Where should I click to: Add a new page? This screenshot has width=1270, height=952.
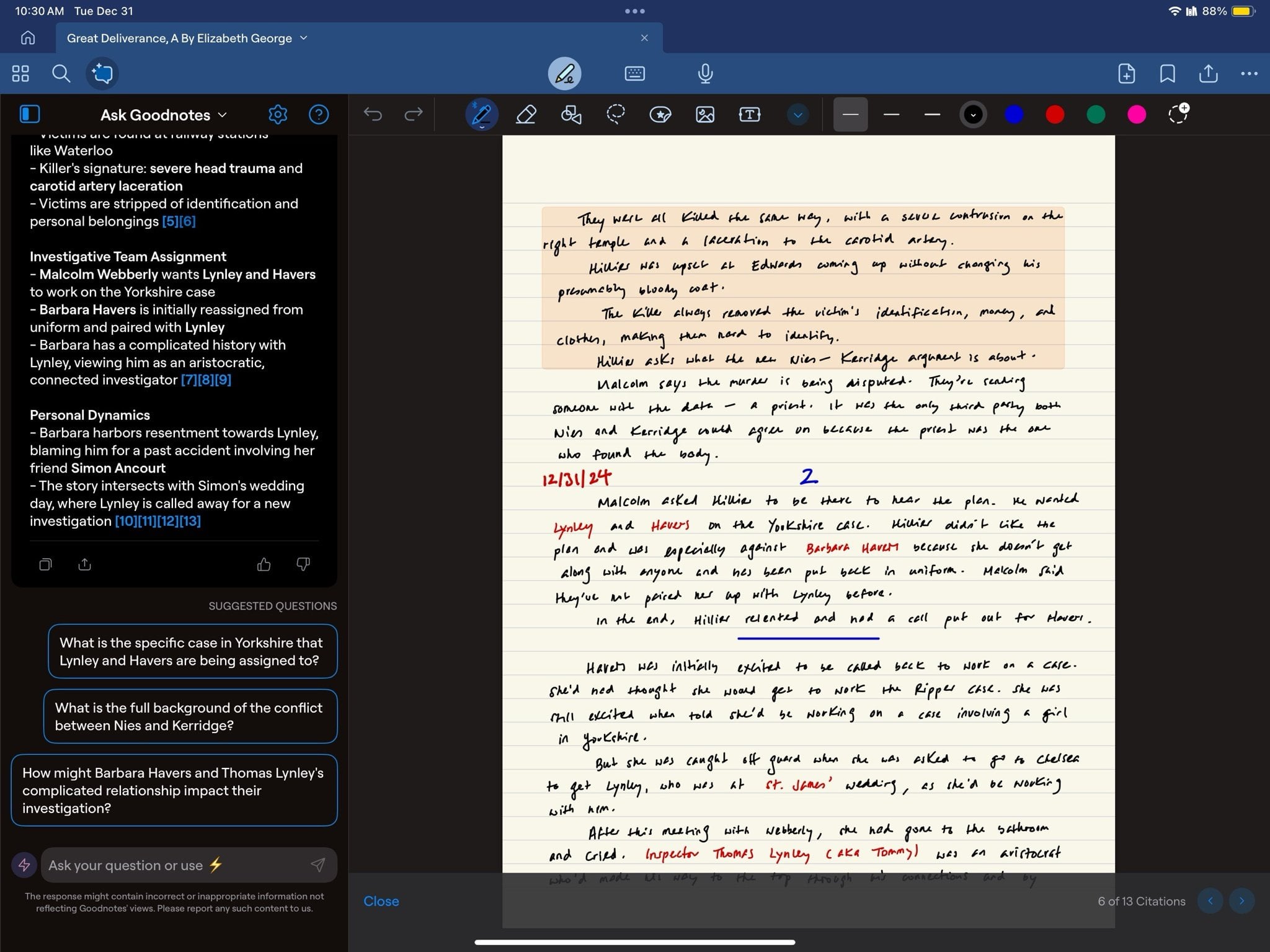pyautogui.click(x=1127, y=74)
